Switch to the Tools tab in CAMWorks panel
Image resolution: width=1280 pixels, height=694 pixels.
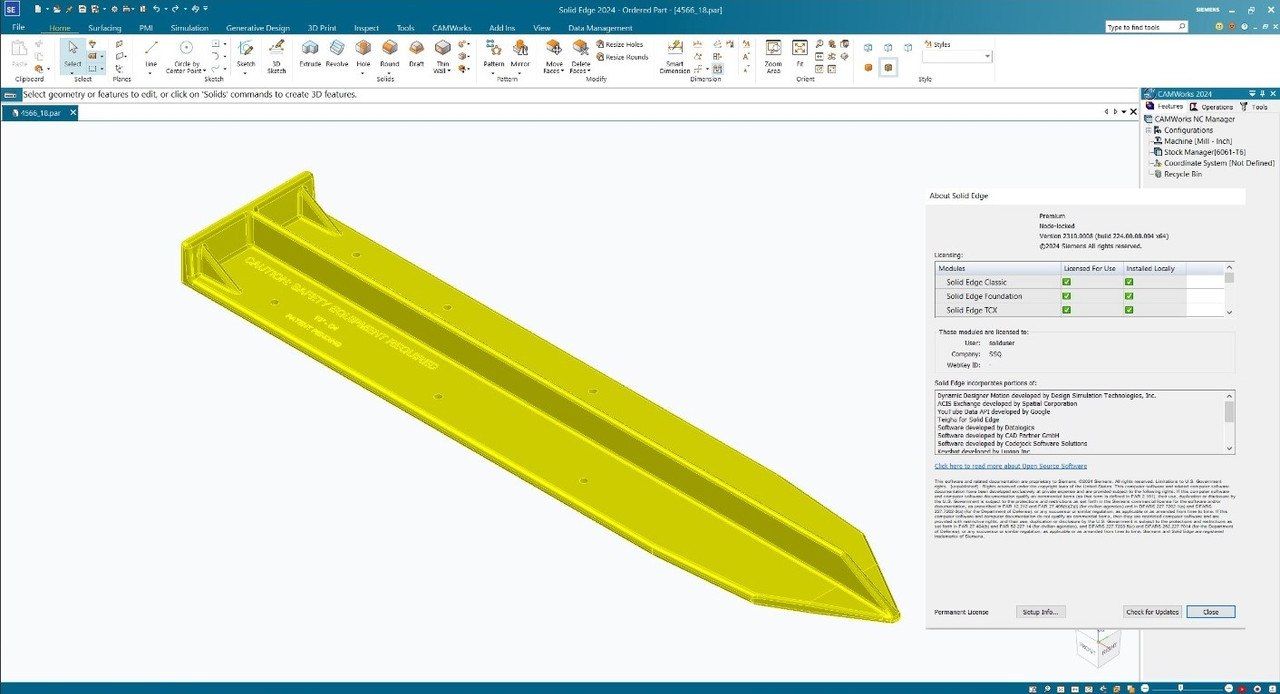[1254, 106]
